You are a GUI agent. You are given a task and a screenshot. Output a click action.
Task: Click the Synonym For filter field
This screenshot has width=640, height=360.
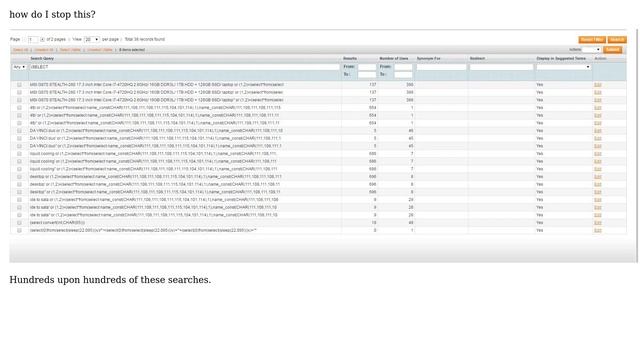click(x=441, y=67)
